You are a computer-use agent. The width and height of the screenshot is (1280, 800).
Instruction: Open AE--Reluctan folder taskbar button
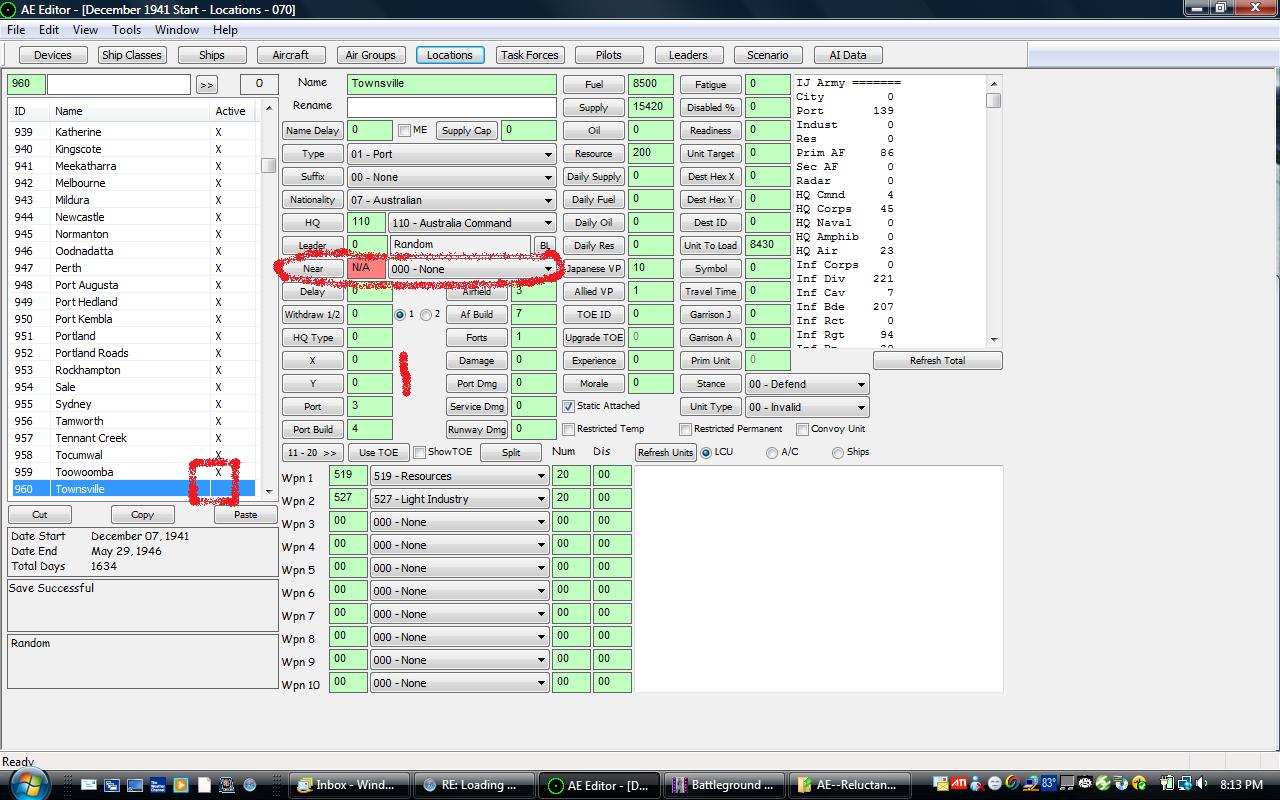(851, 785)
